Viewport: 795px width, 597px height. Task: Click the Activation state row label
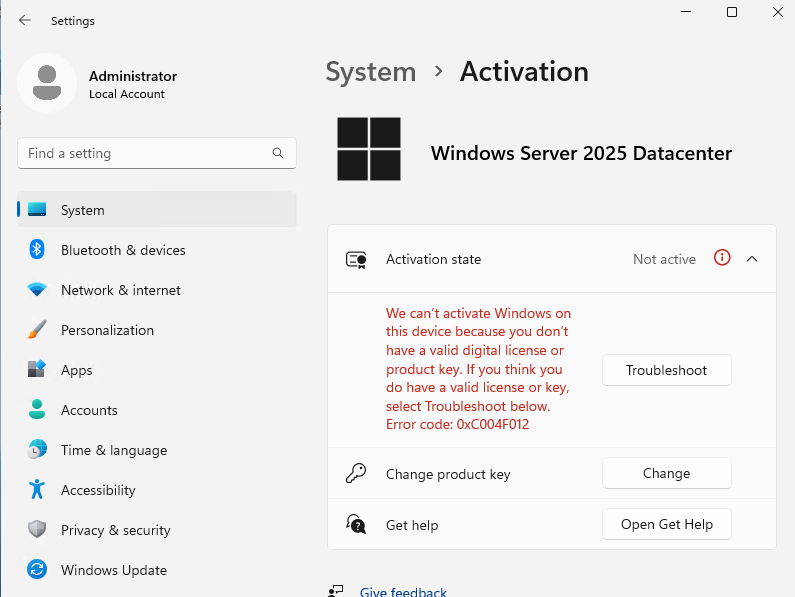point(433,259)
